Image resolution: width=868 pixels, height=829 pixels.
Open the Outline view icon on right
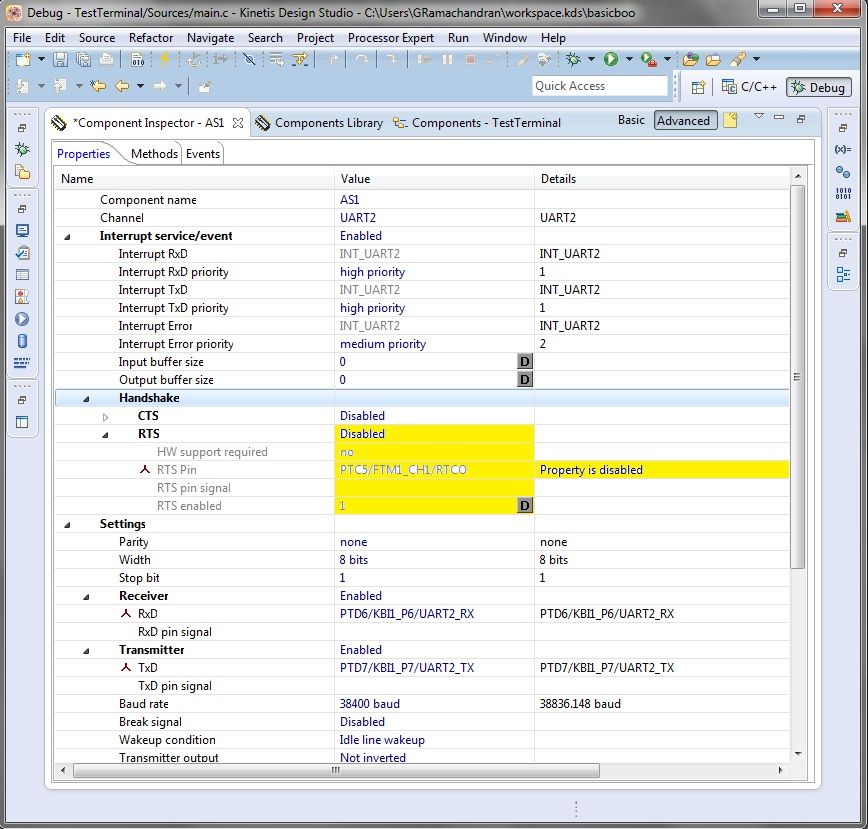coord(843,274)
